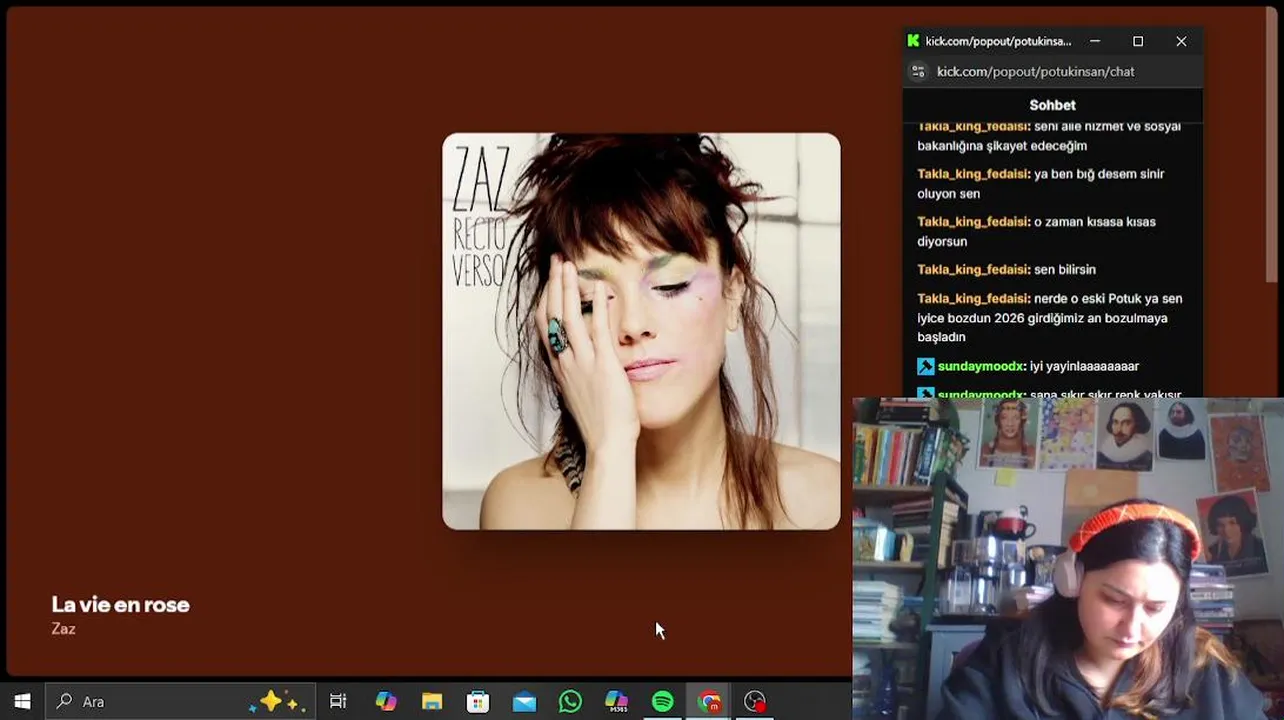Click the Ara search box in taskbar
1284x720 pixels.
pos(180,701)
